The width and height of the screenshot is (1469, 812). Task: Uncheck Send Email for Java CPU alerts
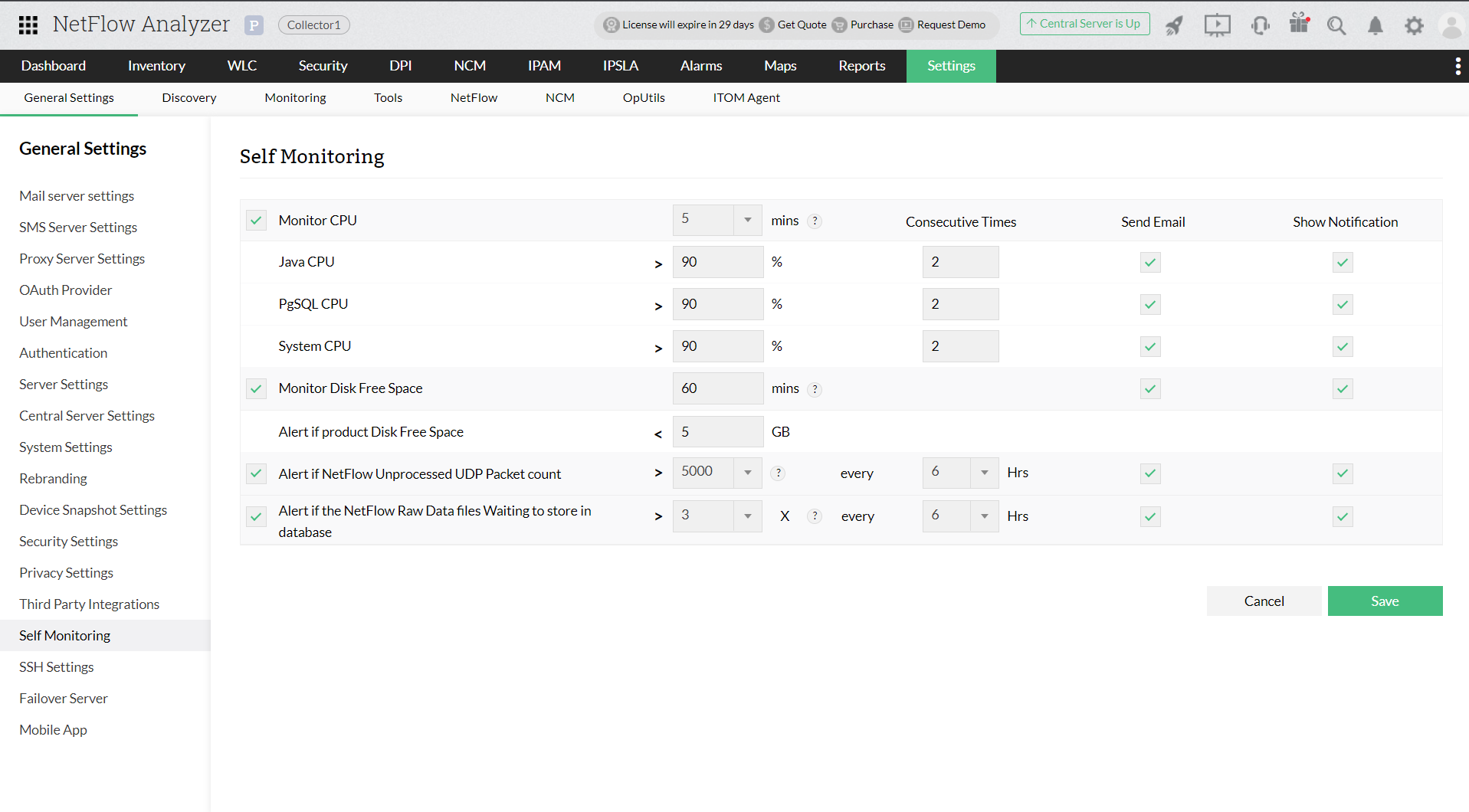click(1149, 262)
